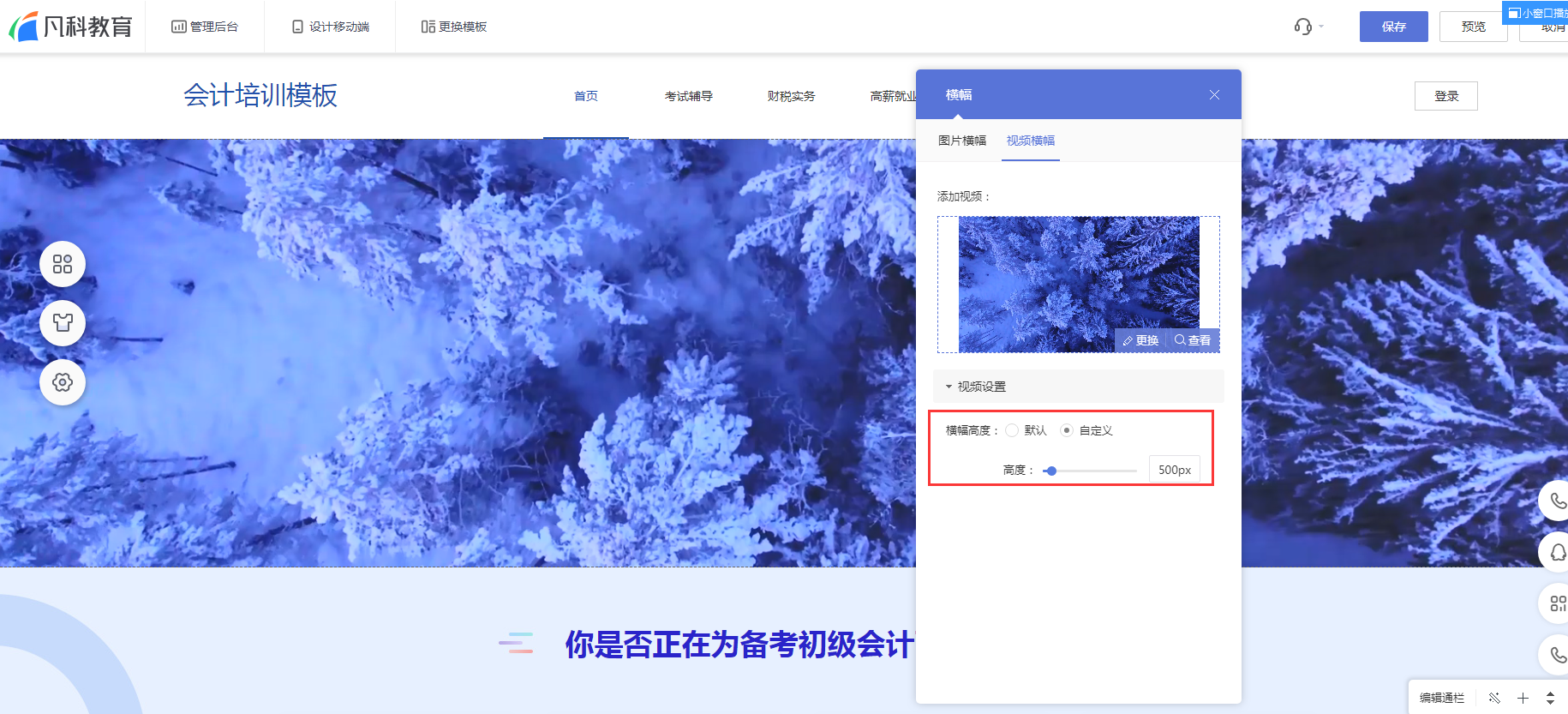Click 更换 to replace the banner video
This screenshot has width=1568, height=714.
click(1140, 340)
